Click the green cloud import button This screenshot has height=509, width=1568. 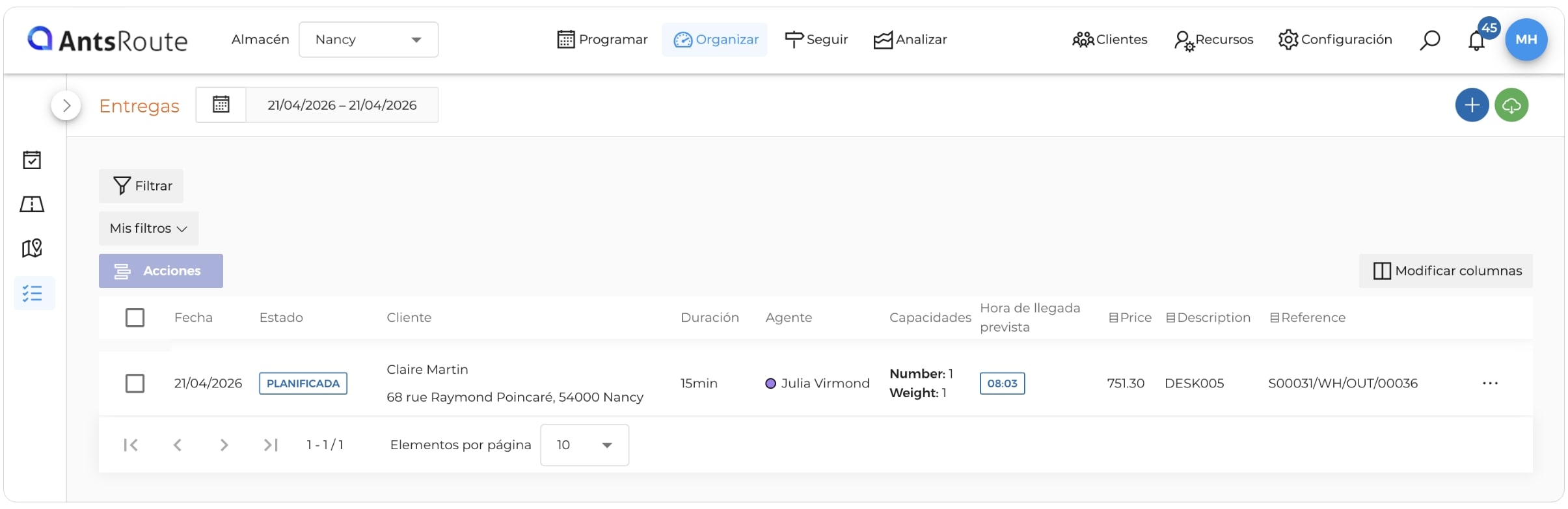coord(1511,105)
